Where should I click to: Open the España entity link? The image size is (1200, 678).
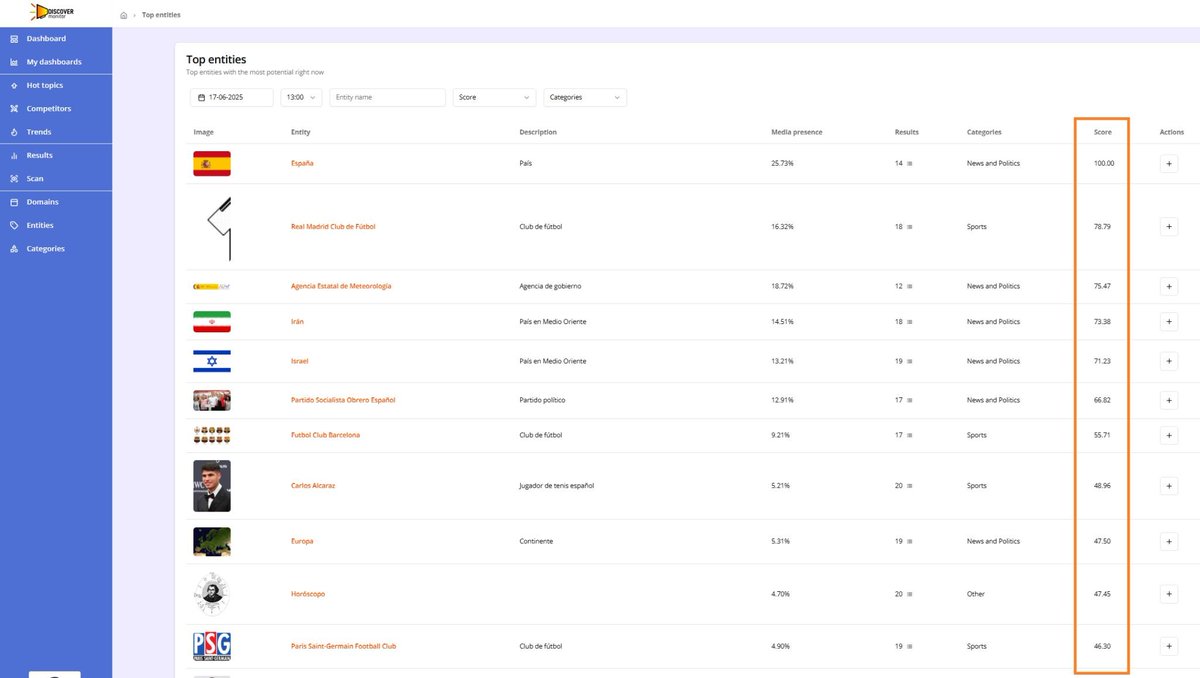[x=302, y=163]
